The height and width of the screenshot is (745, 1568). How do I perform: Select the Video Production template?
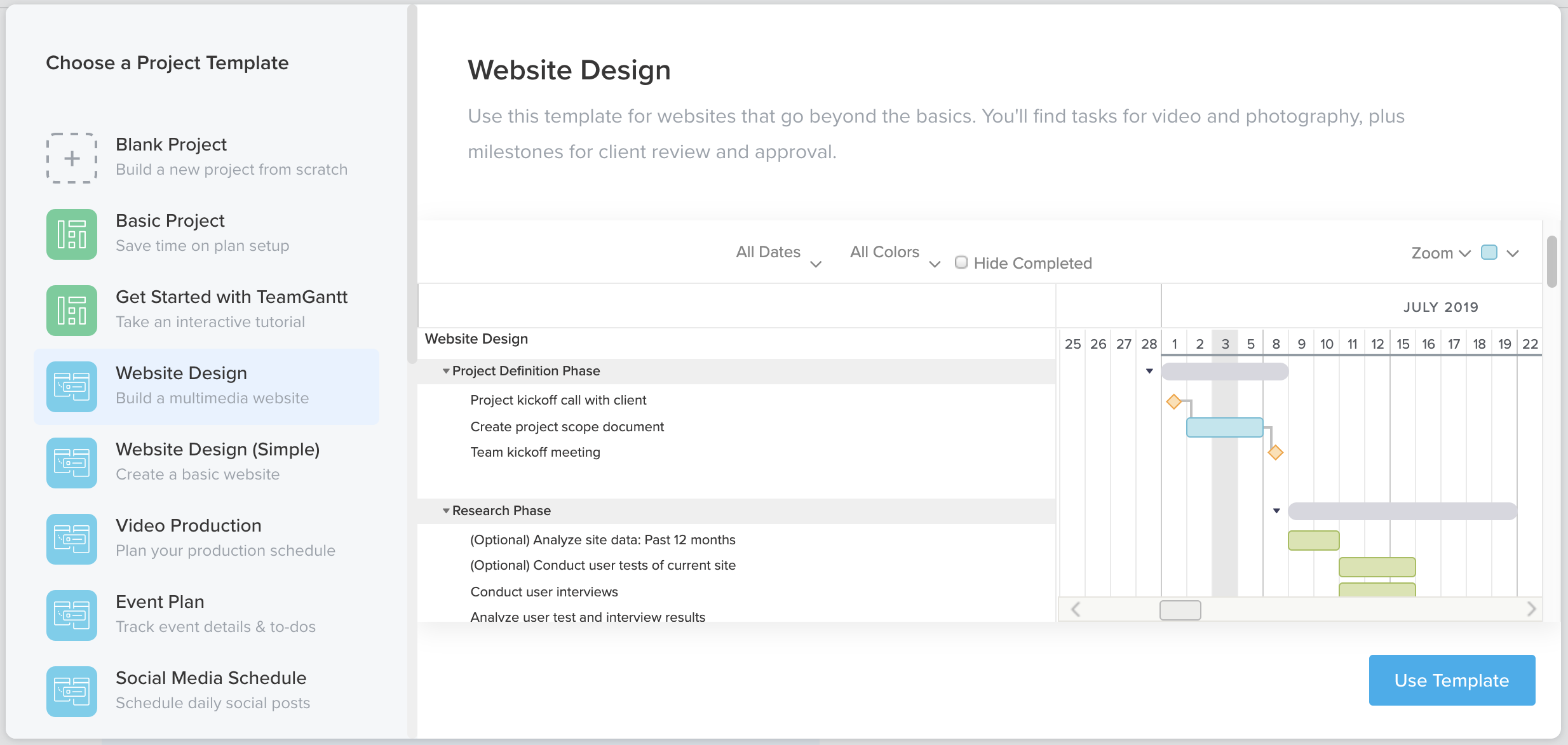point(206,539)
